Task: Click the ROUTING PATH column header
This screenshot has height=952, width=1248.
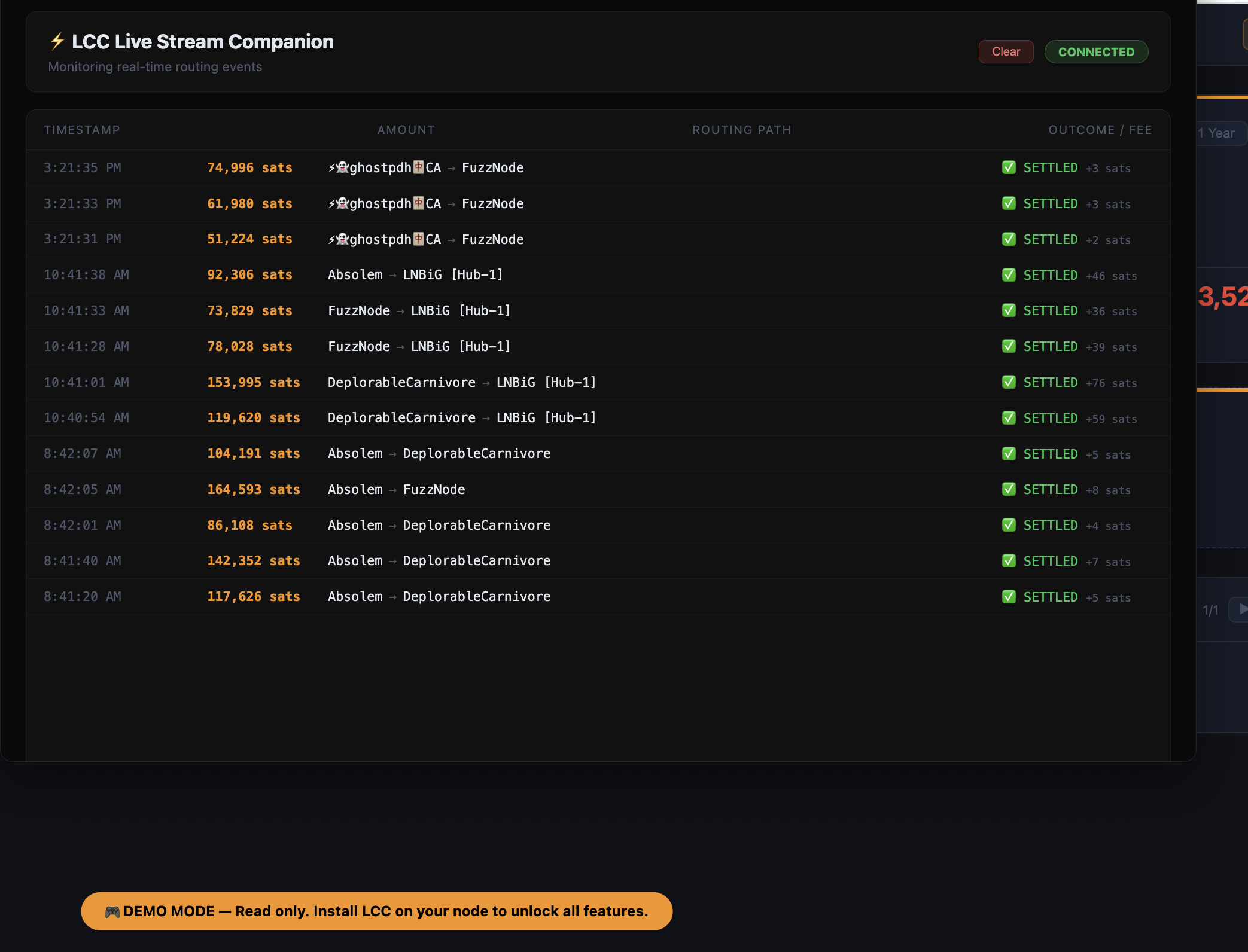Action: click(742, 130)
